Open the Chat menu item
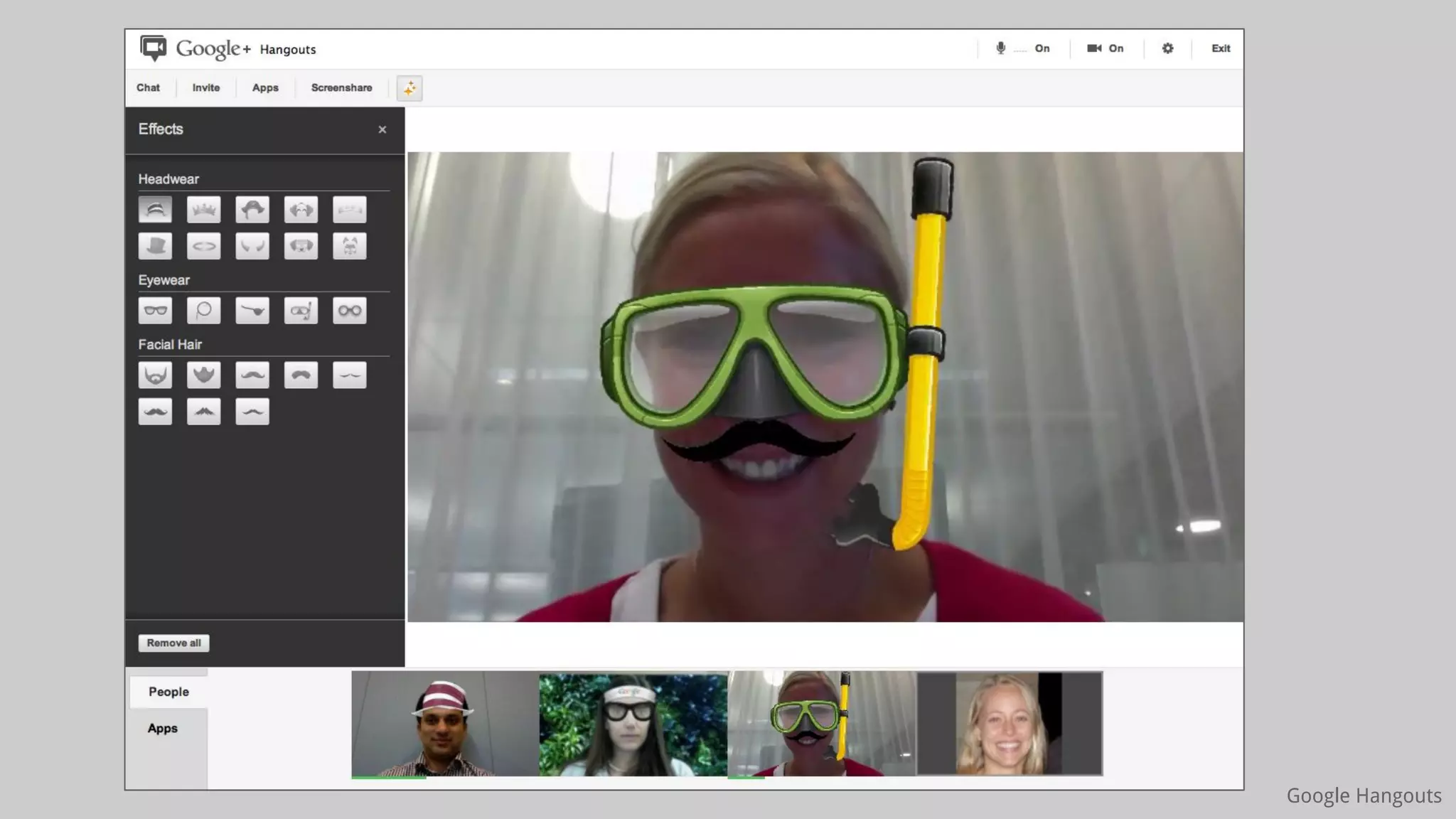This screenshot has width=1456, height=819. [148, 87]
